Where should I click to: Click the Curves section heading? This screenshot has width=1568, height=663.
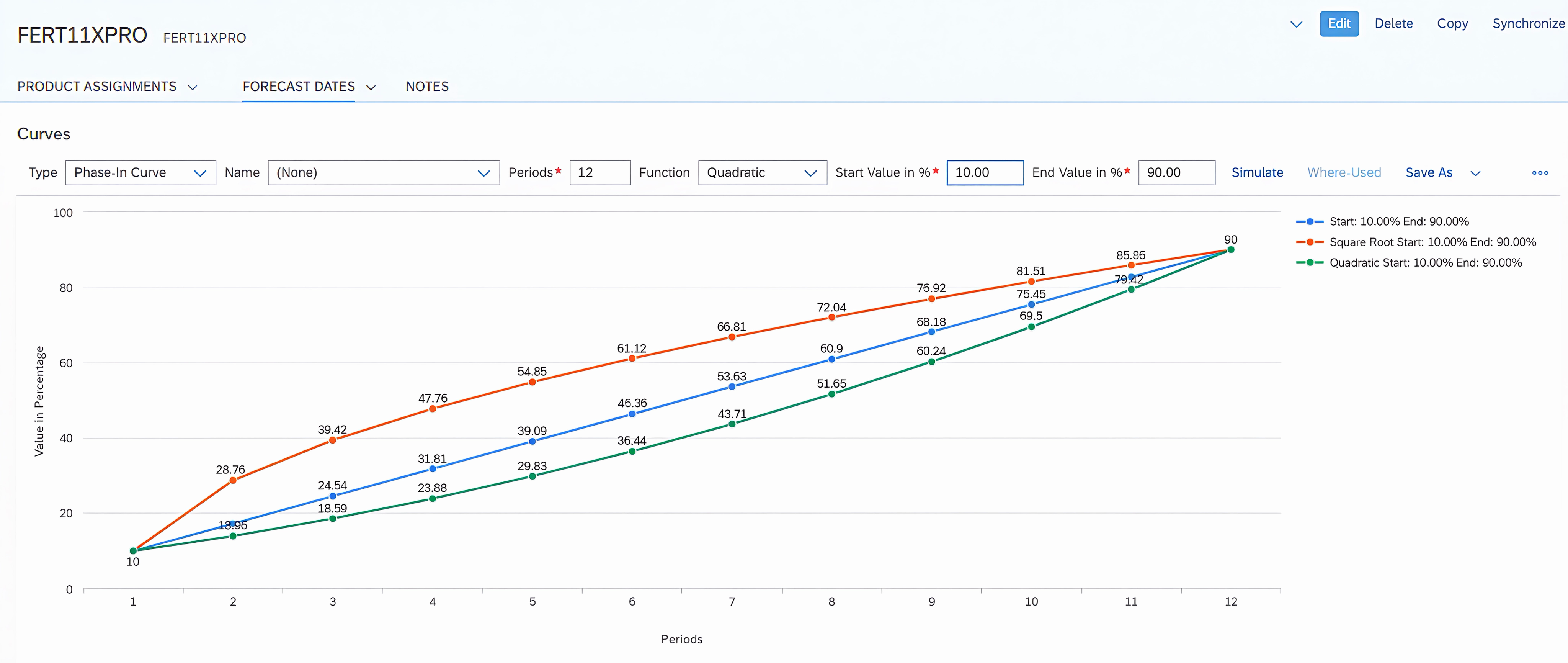[x=44, y=134]
